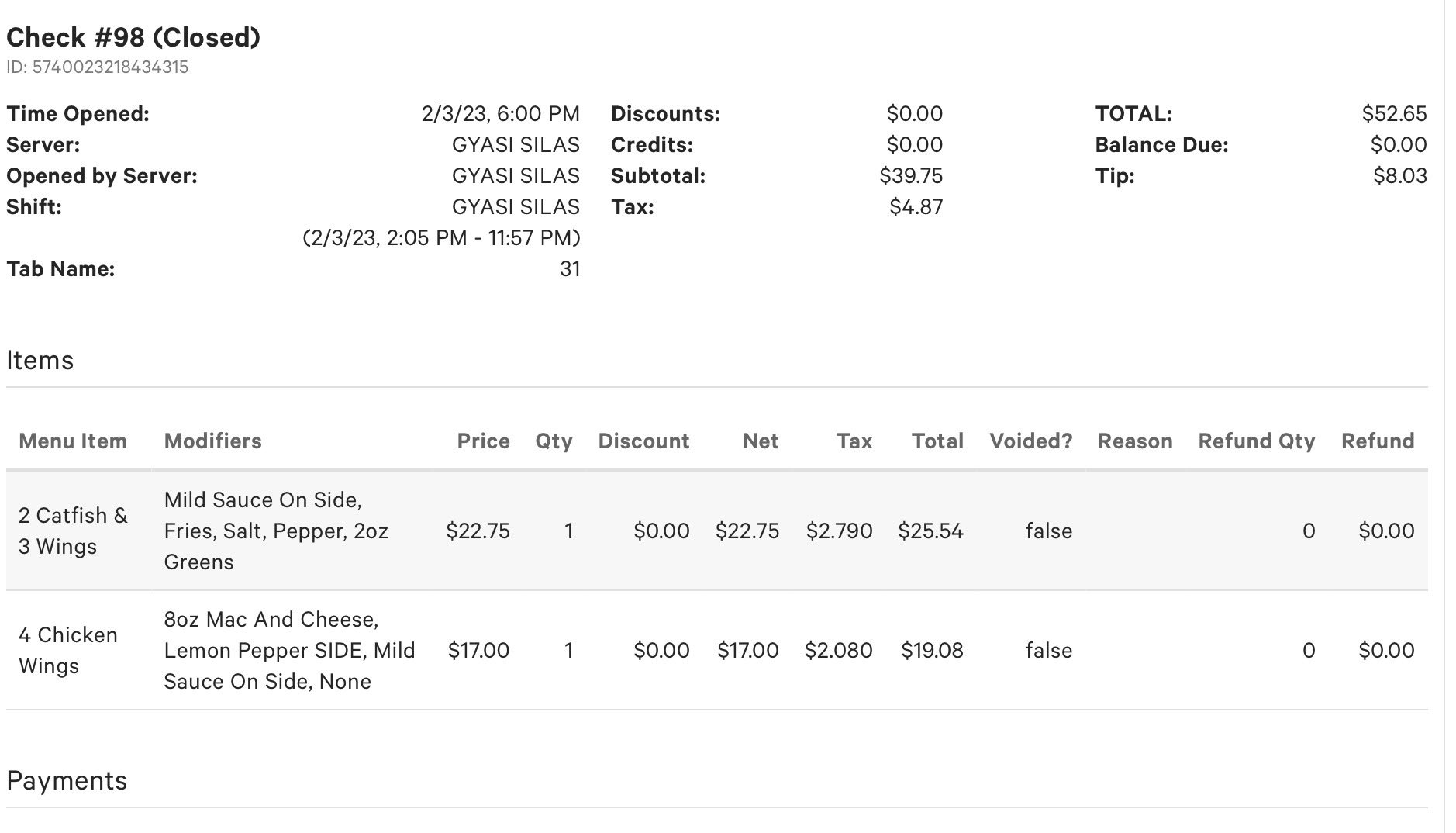
Task: Click the Subtotal value $39.75
Action: [x=911, y=176]
